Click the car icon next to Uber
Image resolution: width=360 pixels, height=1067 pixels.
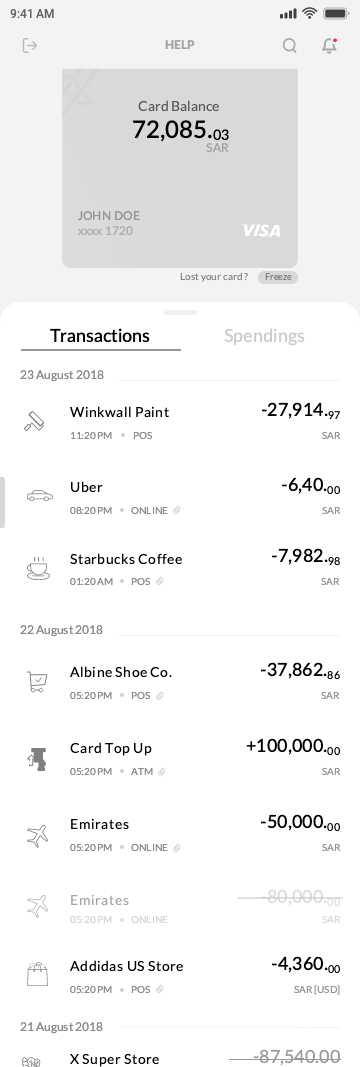pyautogui.click(x=39, y=496)
